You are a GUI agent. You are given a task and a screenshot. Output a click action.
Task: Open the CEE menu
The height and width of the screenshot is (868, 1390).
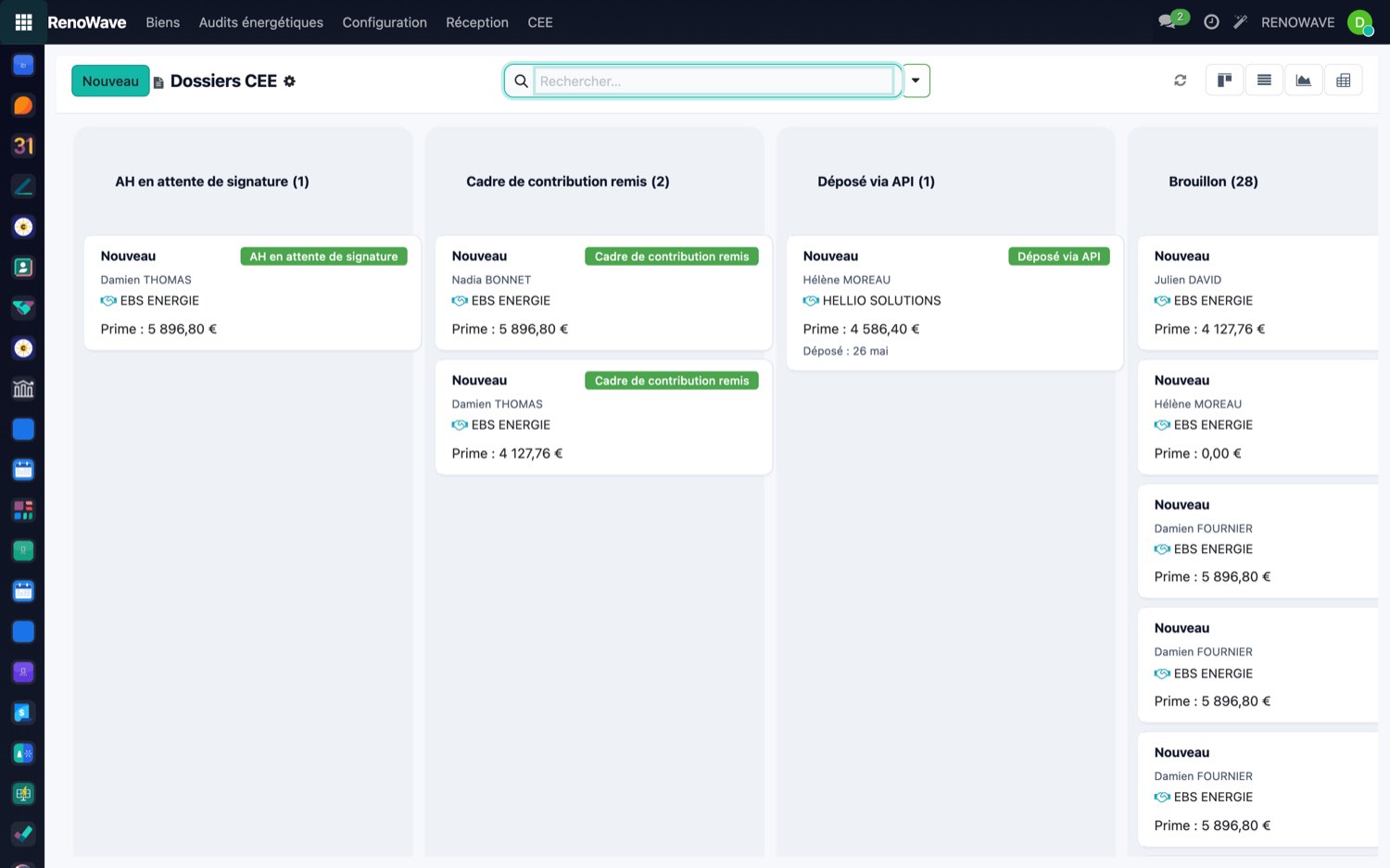click(540, 22)
